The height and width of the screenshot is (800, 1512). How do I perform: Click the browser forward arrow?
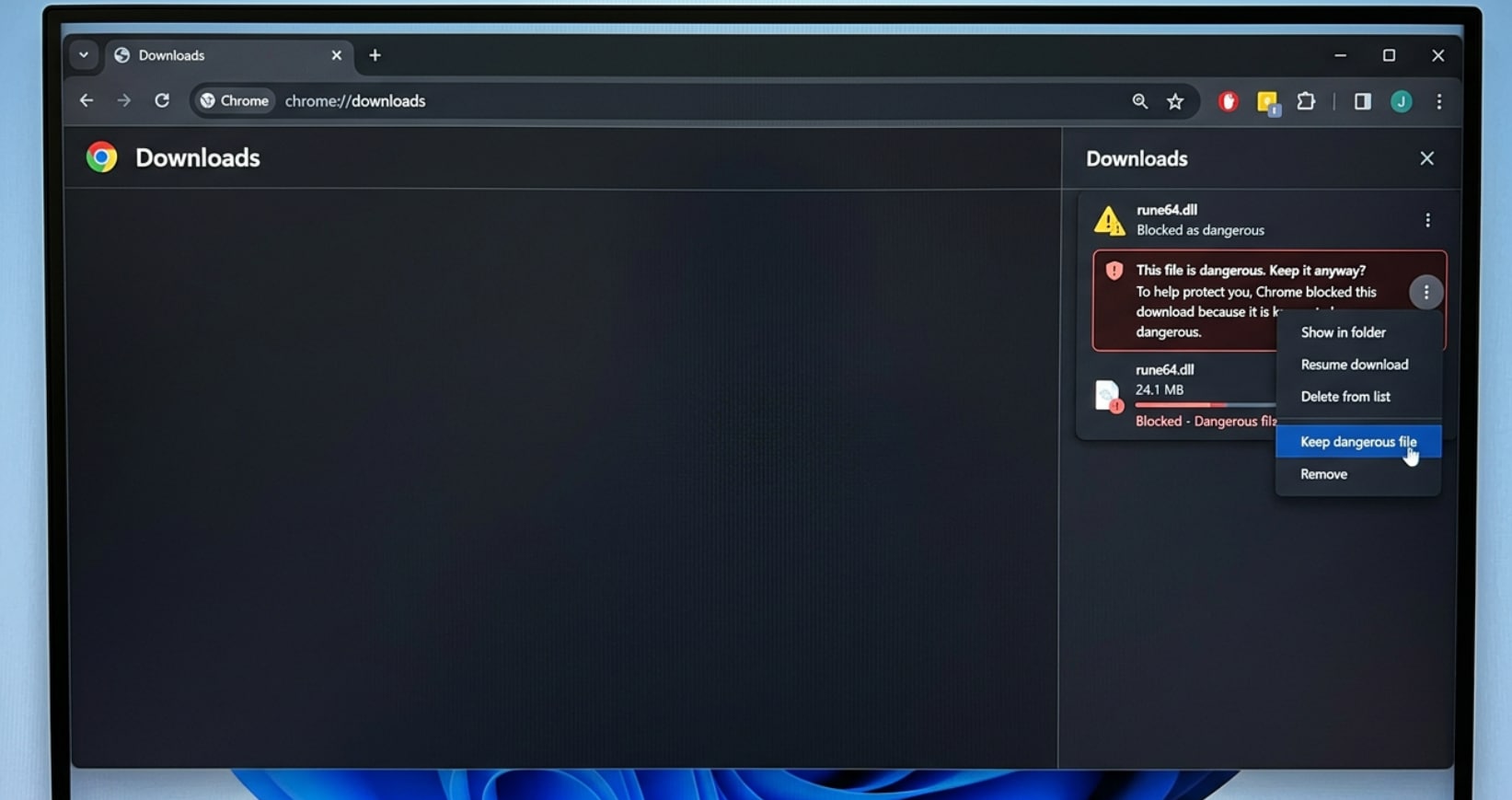coord(123,100)
